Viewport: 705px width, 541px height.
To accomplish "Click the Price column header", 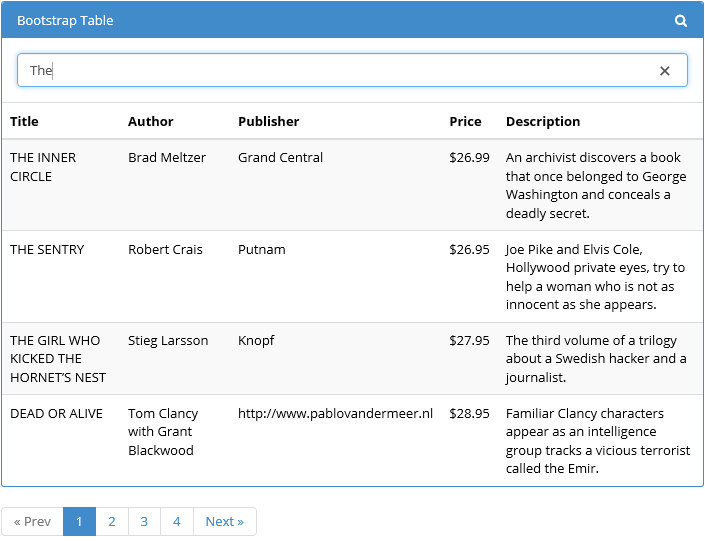I will tap(465, 121).
